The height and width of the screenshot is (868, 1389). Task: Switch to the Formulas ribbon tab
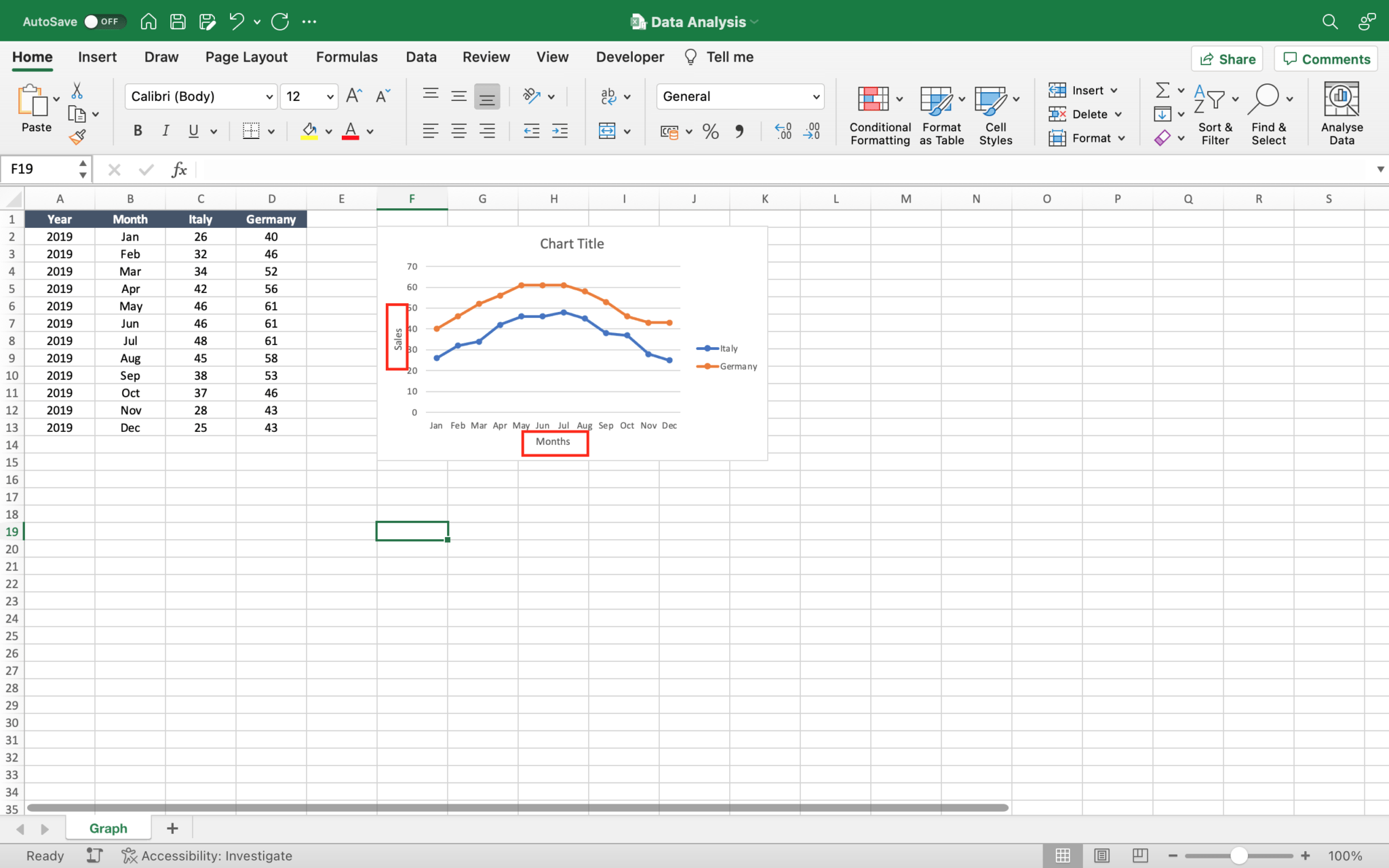pos(347,57)
